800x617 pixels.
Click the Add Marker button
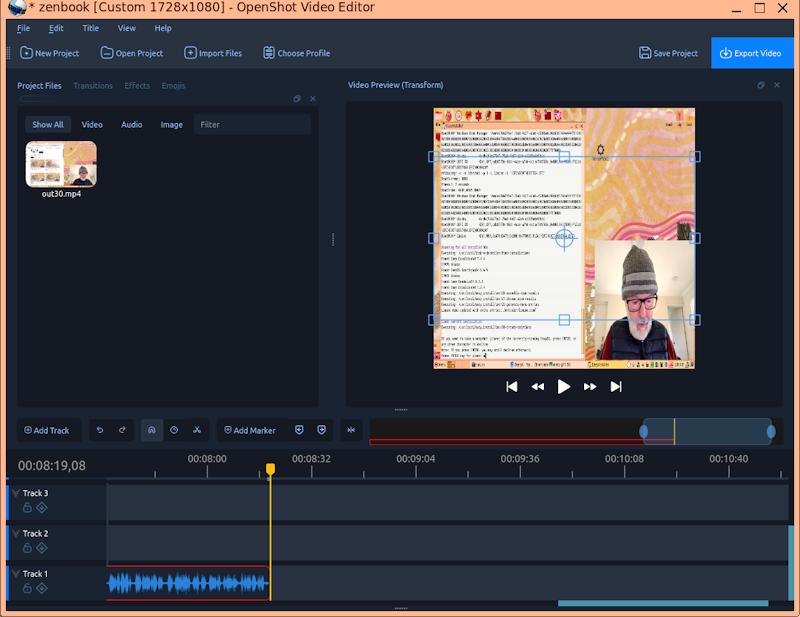250,430
